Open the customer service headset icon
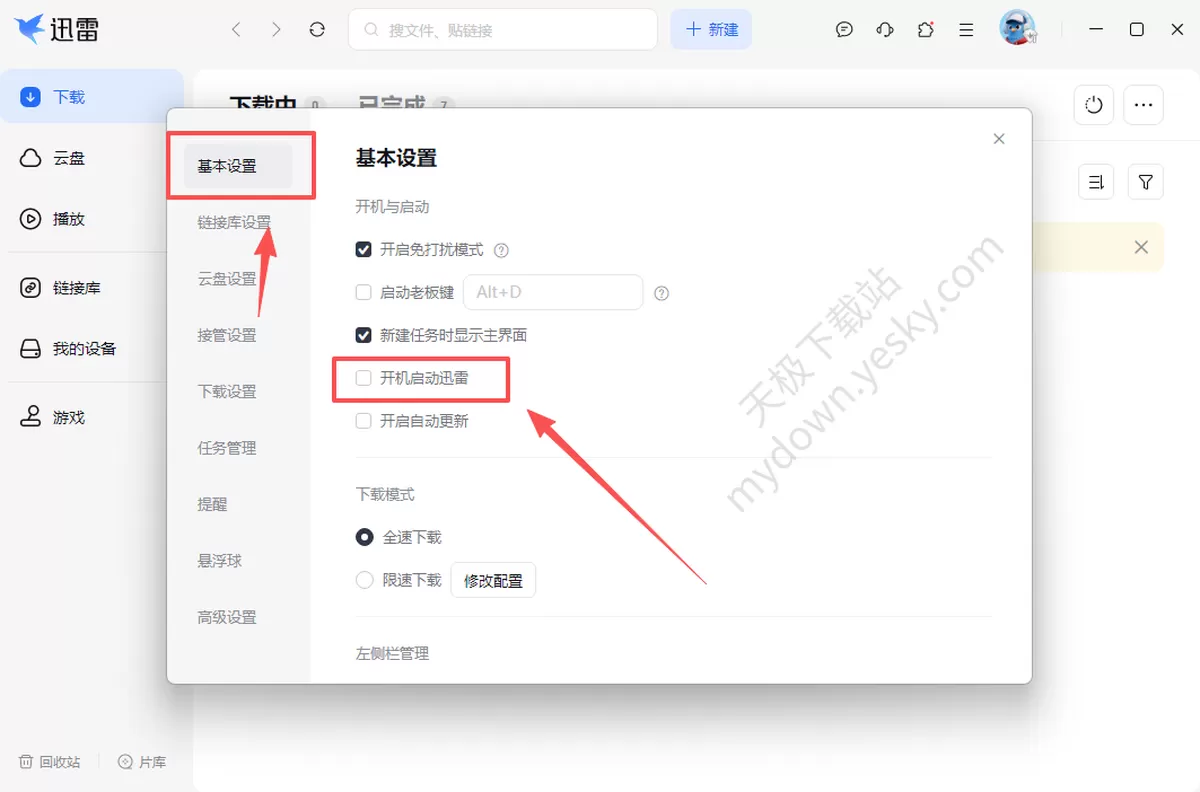 [885, 30]
